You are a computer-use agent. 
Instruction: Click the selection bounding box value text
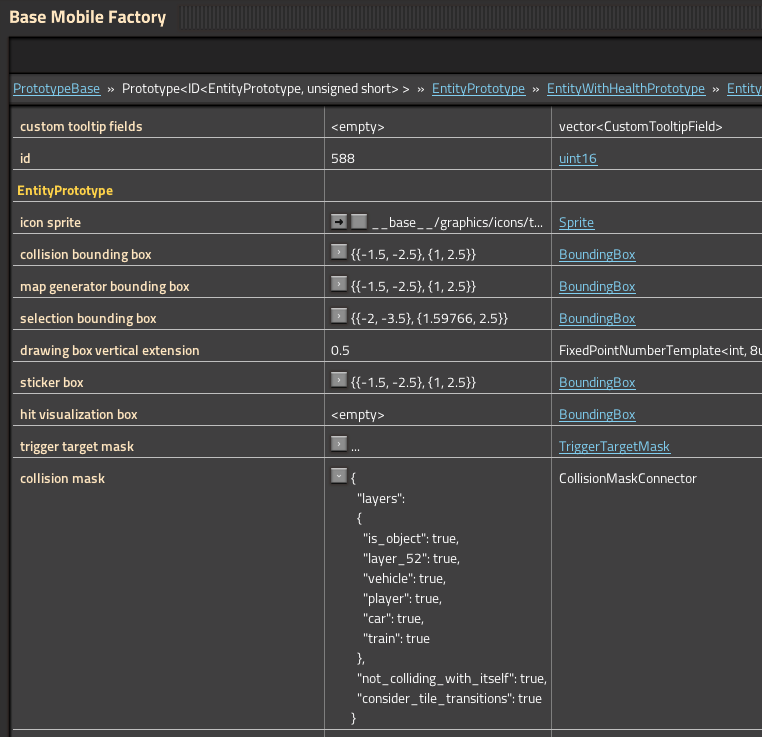pos(429,319)
